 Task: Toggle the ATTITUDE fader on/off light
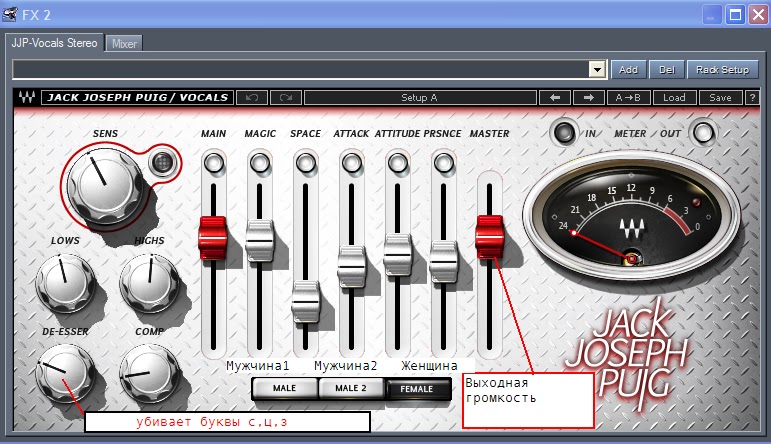point(397,163)
